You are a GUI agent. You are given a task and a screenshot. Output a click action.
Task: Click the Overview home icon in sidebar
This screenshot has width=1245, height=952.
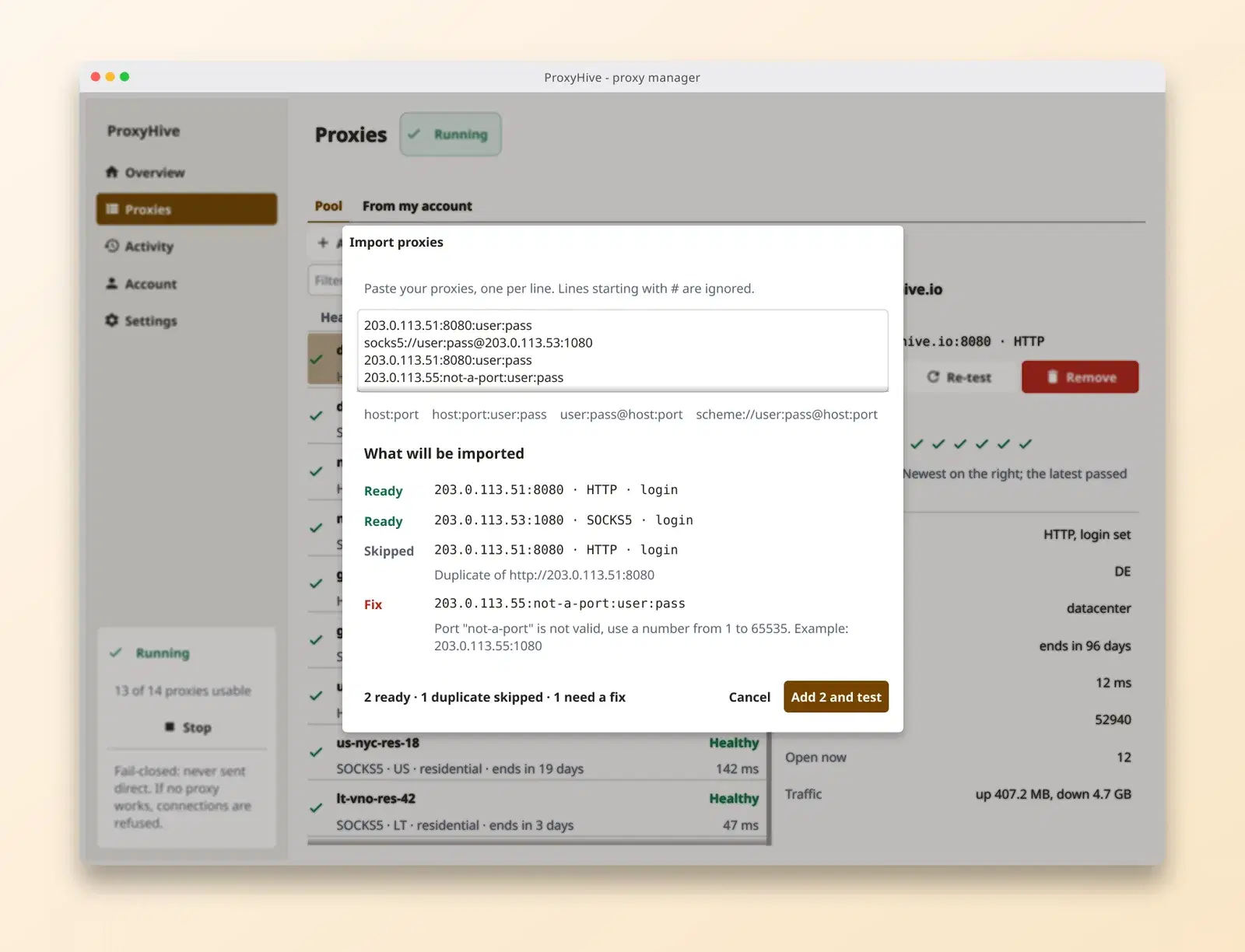coord(112,172)
